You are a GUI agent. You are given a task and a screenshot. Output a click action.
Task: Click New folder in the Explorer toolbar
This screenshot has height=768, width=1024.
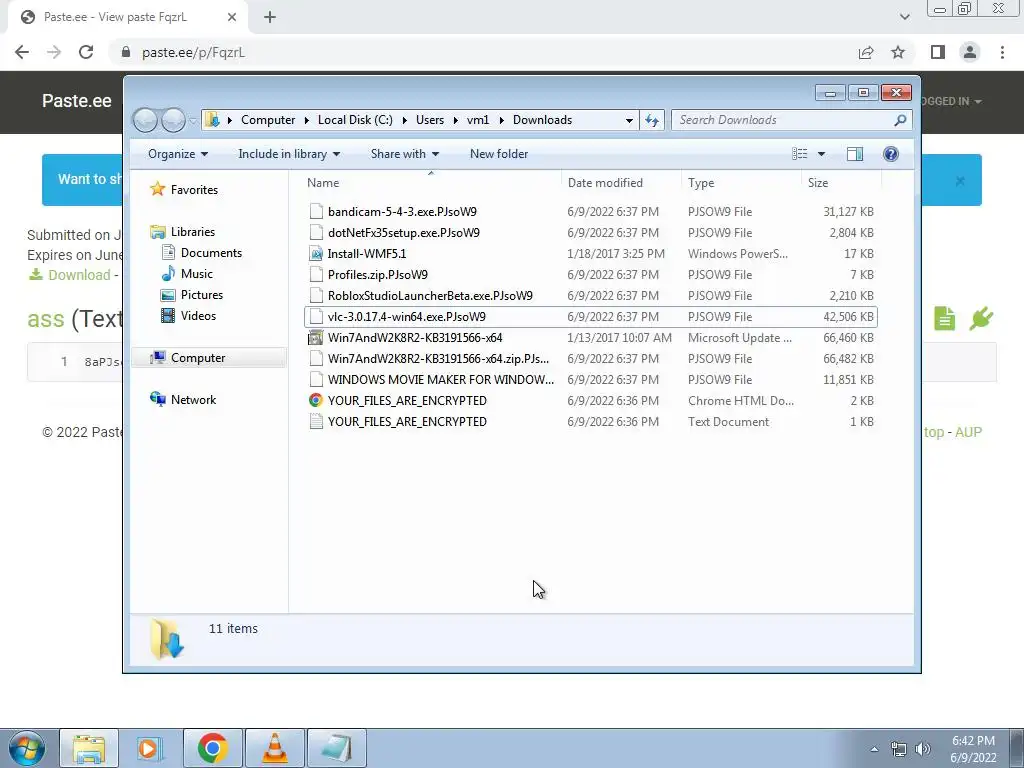(x=499, y=154)
